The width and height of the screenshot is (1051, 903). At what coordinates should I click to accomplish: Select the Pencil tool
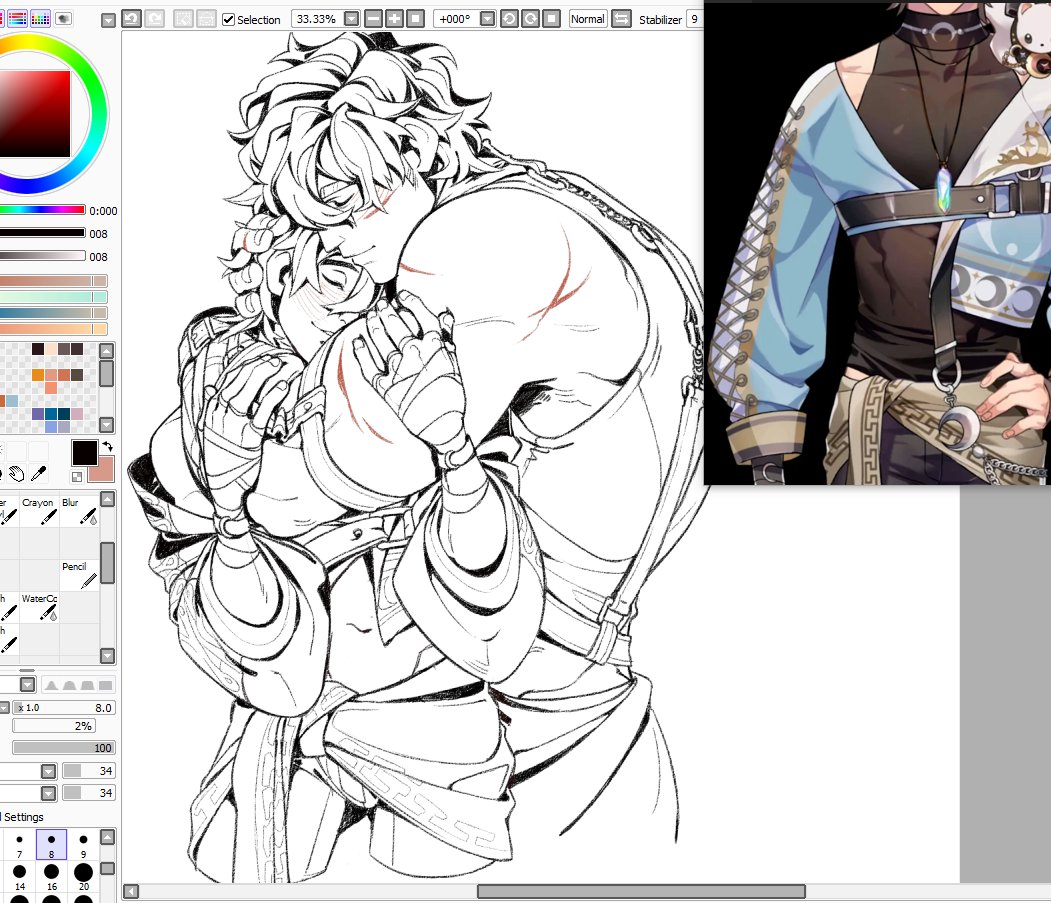click(x=79, y=575)
